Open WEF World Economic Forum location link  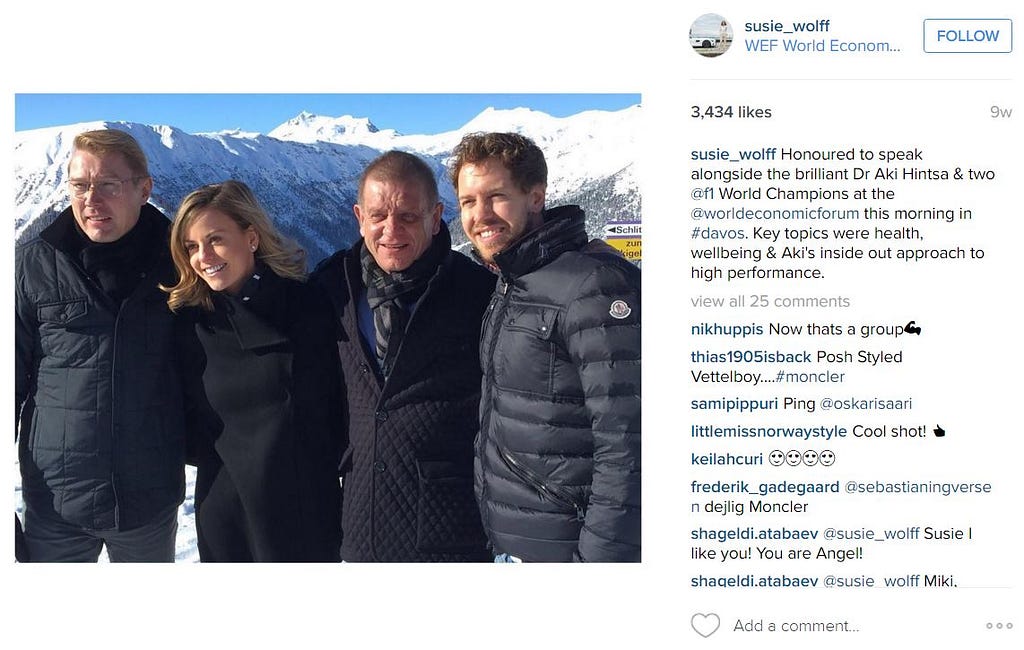click(x=822, y=46)
